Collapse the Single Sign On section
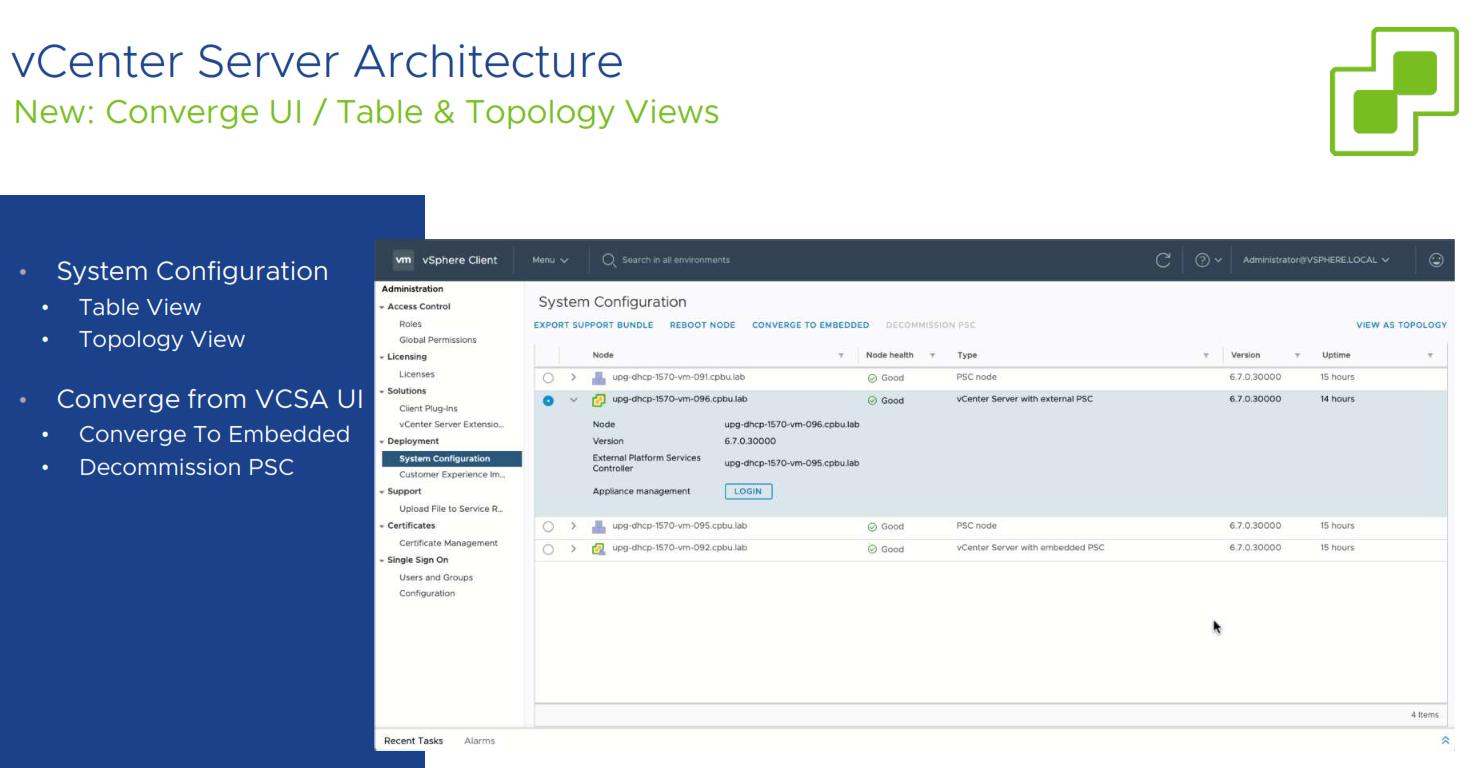The width and height of the screenshot is (1476, 768). 382,560
